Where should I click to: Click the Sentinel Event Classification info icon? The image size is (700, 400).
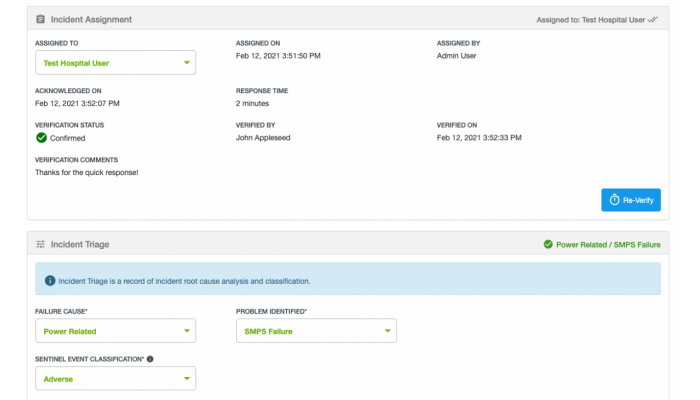click(x=150, y=359)
